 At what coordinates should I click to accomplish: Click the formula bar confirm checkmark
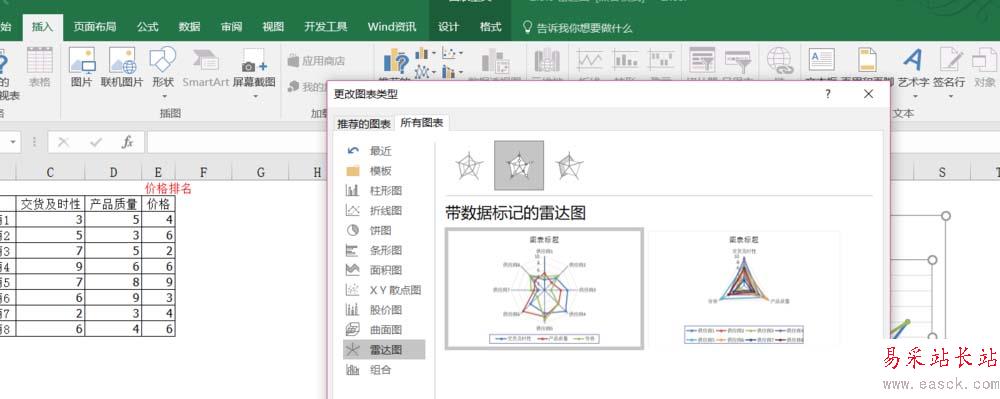96,142
